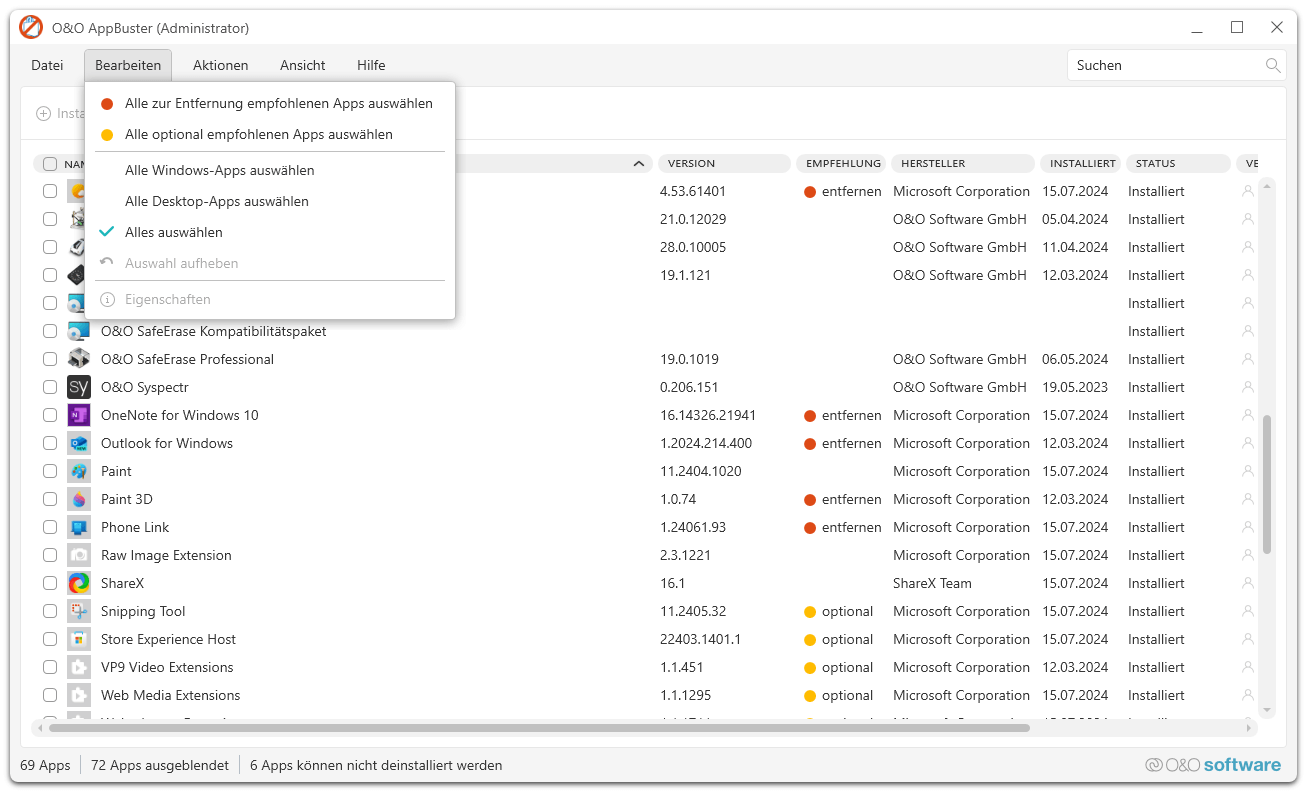The height and width of the screenshot is (792, 1307).
Task: Click the Raw Image Extension icon
Action: click(x=79, y=555)
